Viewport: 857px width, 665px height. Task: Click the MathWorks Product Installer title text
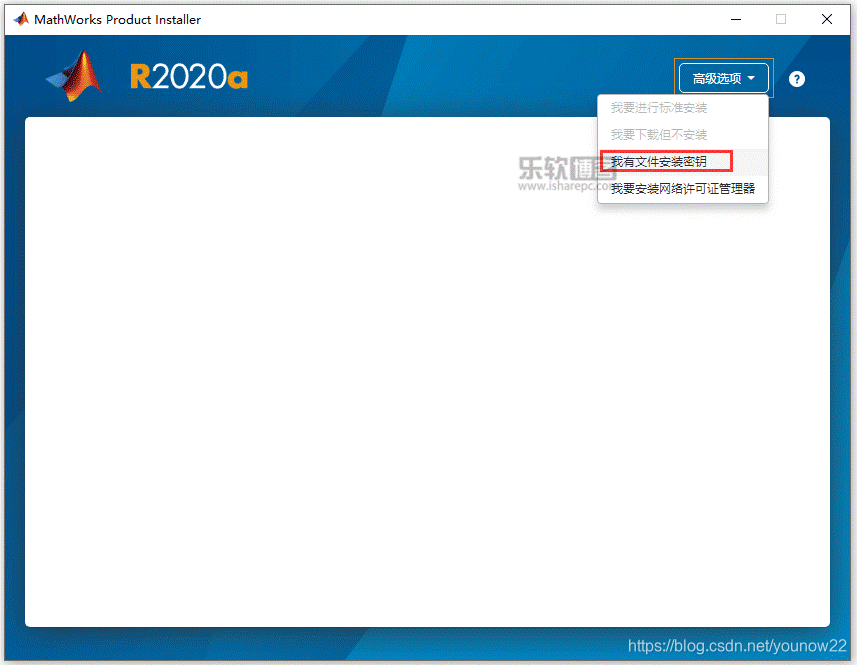pyautogui.click(x=118, y=19)
